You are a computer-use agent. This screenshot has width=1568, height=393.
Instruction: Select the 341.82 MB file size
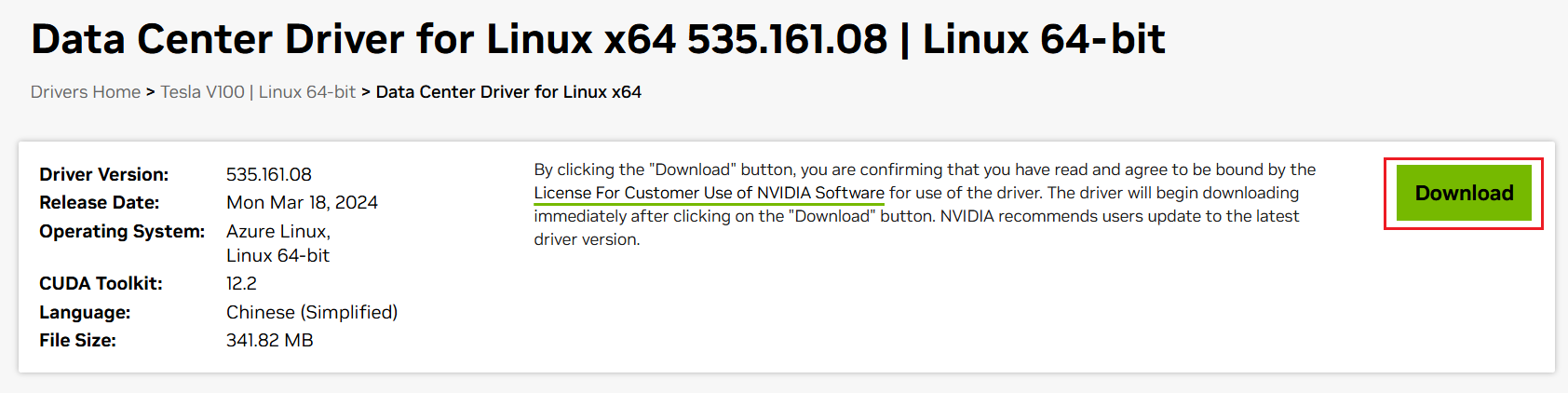(269, 340)
